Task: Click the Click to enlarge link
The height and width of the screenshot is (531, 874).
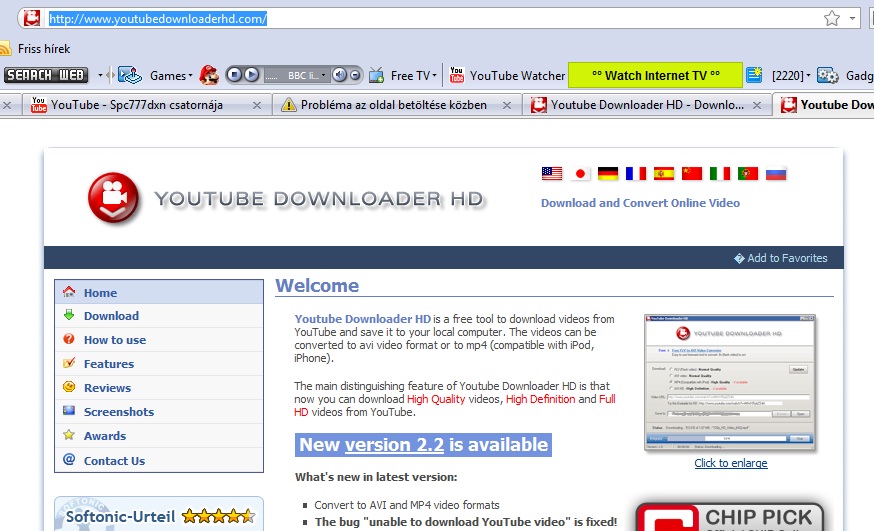Action: click(731, 463)
